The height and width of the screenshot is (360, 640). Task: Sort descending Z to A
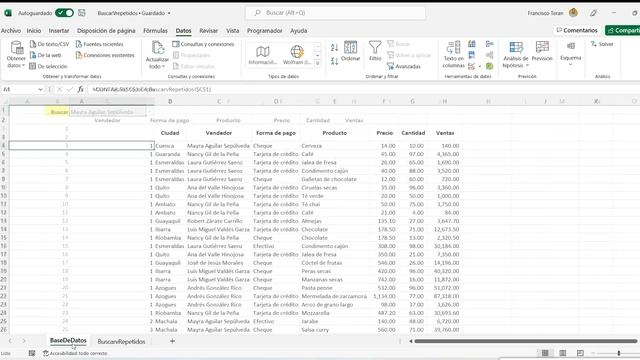coord(334,61)
